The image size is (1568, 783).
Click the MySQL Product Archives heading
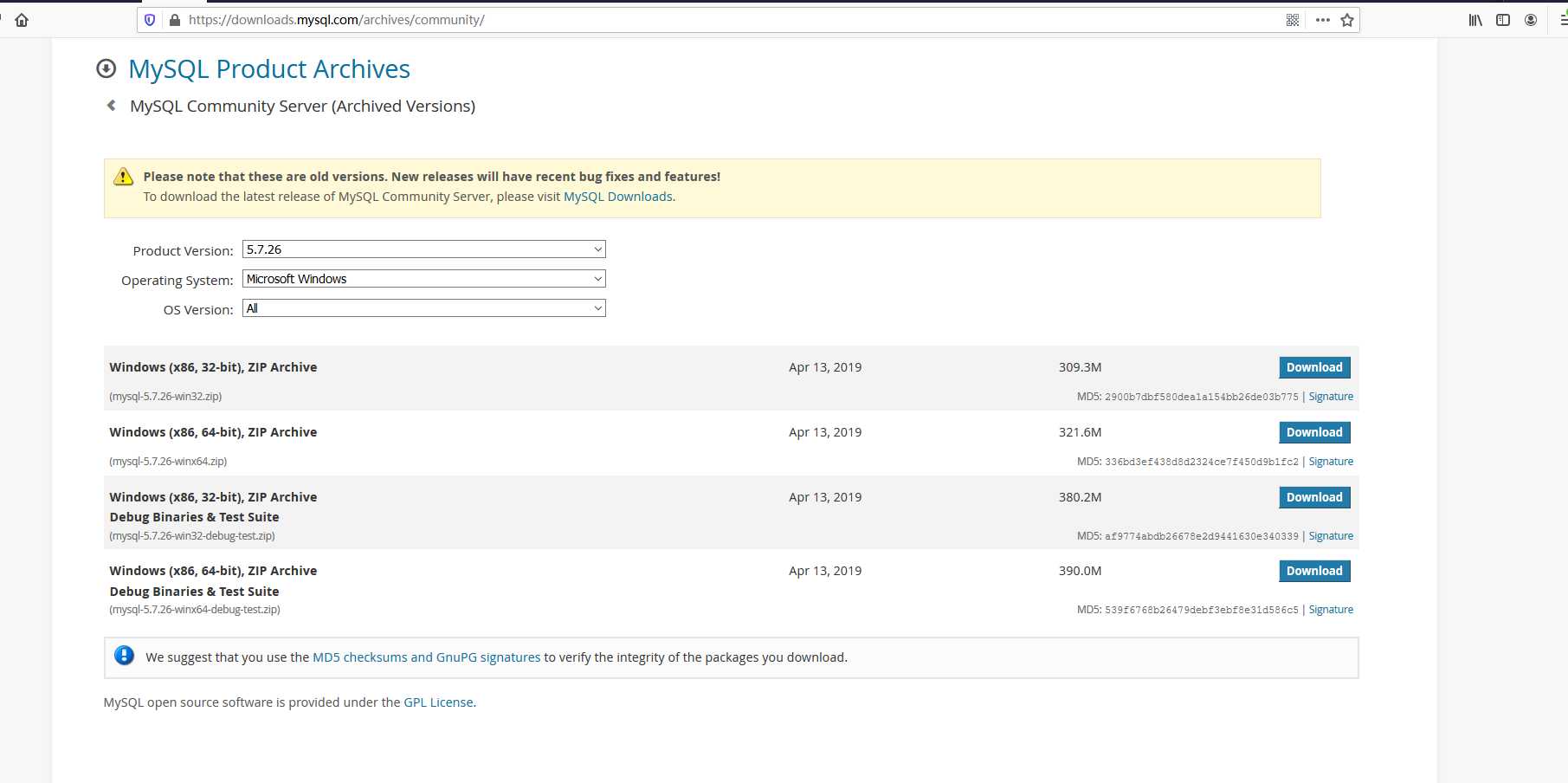[x=269, y=68]
